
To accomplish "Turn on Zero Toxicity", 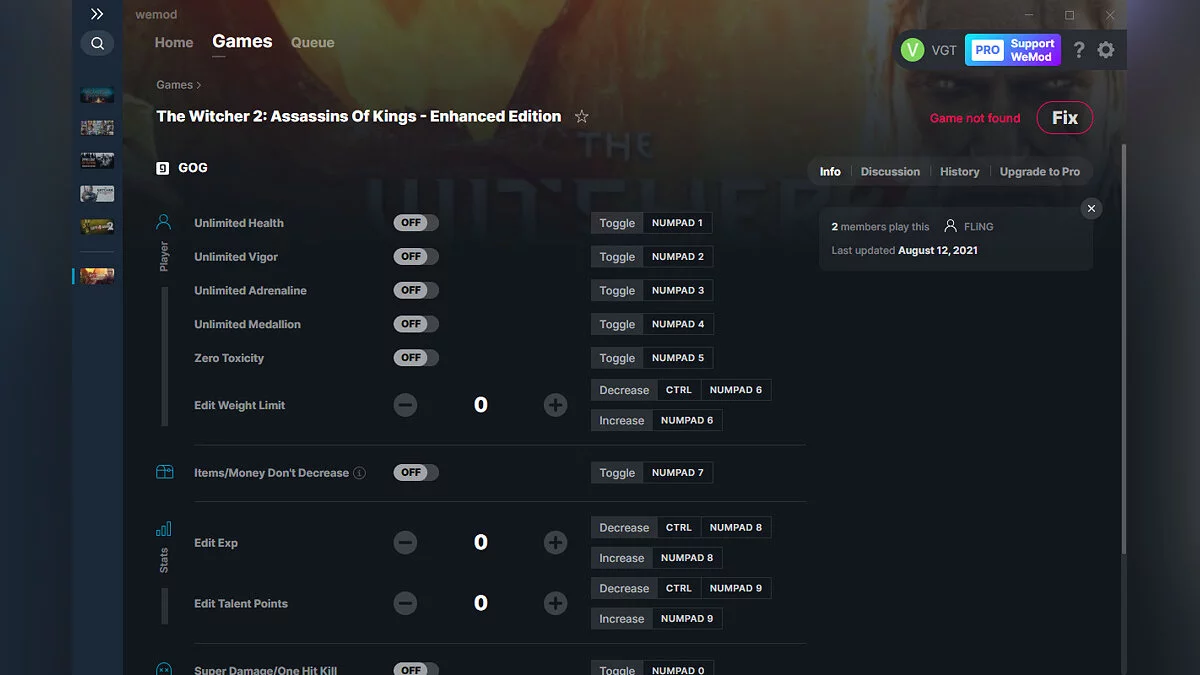I will [416, 357].
